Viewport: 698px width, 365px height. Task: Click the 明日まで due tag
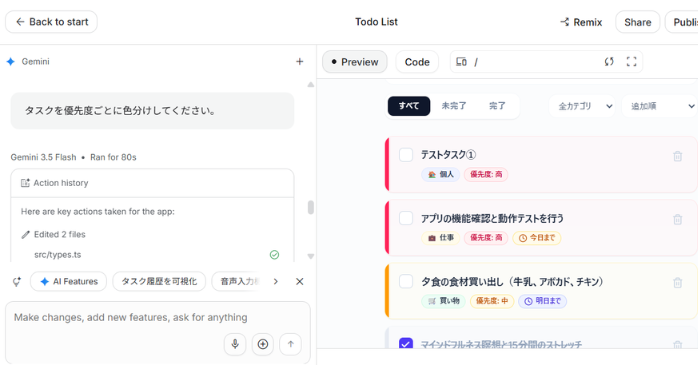click(x=543, y=301)
